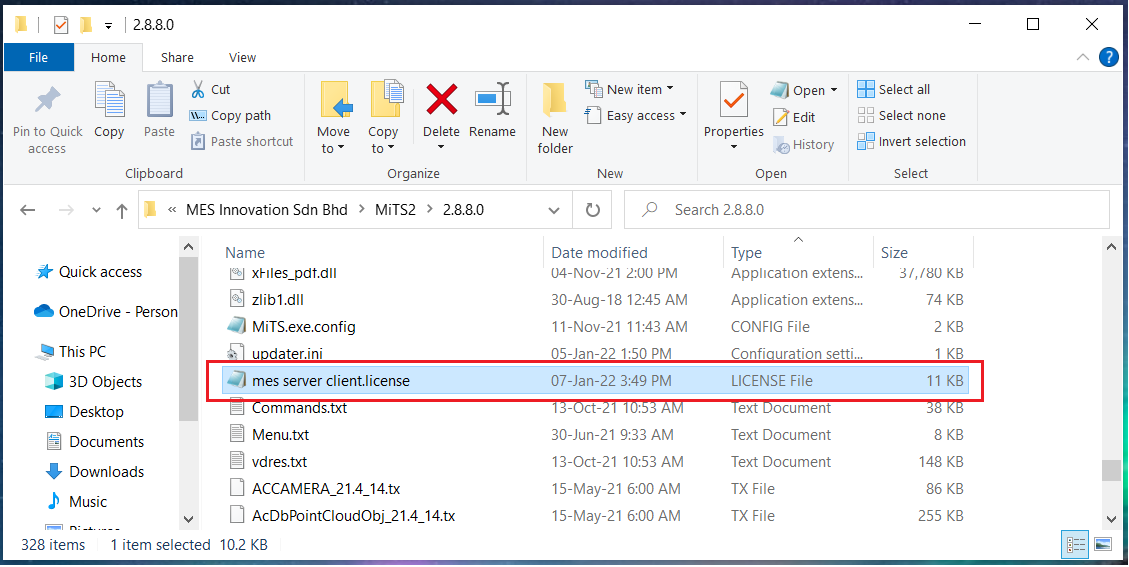The width and height of the screenshot is (1129, 567).
Task: Click MES Innovation Sdn Bhd breadcrumb
Action: 266,210
